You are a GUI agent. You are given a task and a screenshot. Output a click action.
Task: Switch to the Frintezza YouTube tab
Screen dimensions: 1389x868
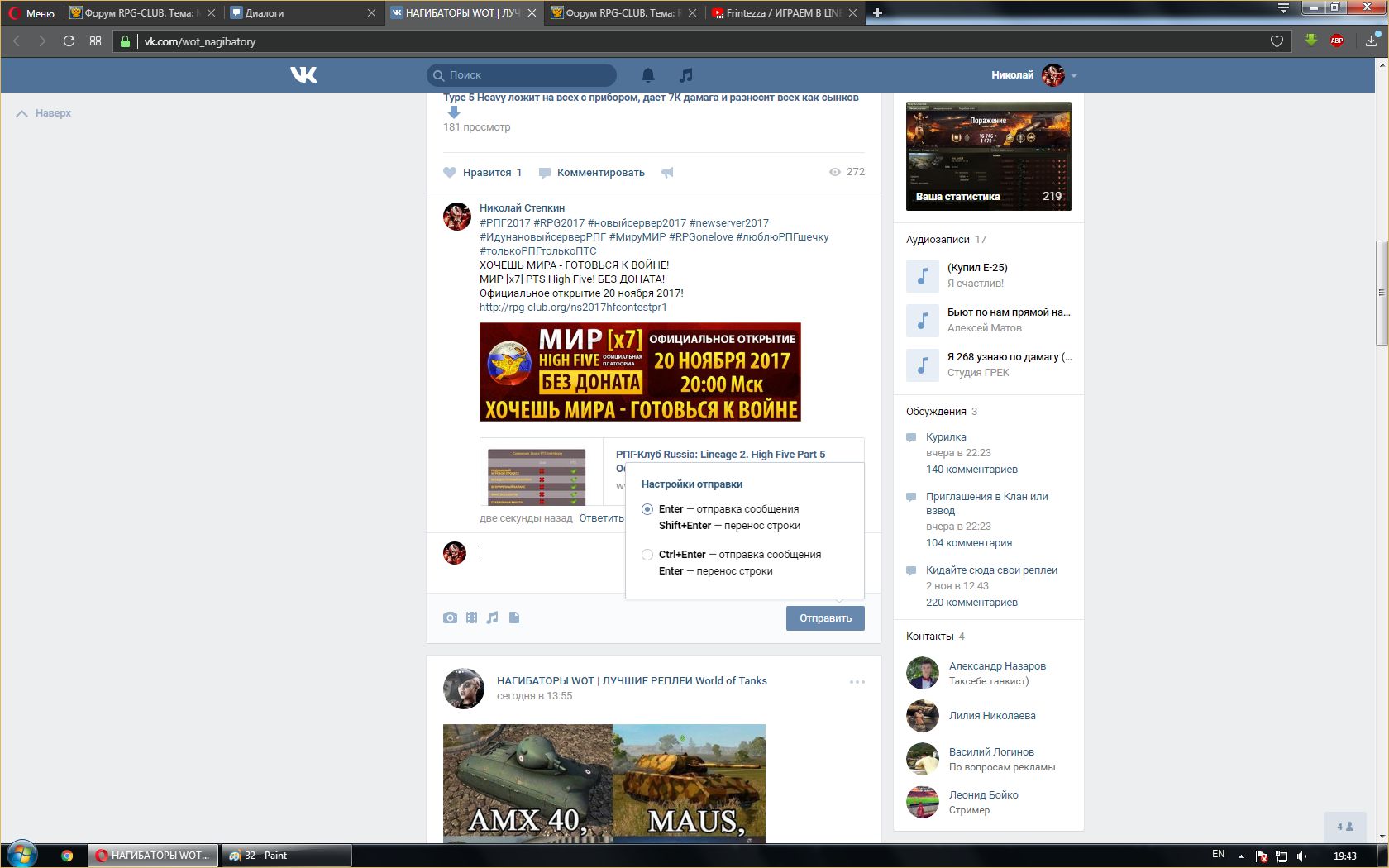pyautogui.click(x=783, y=12)
